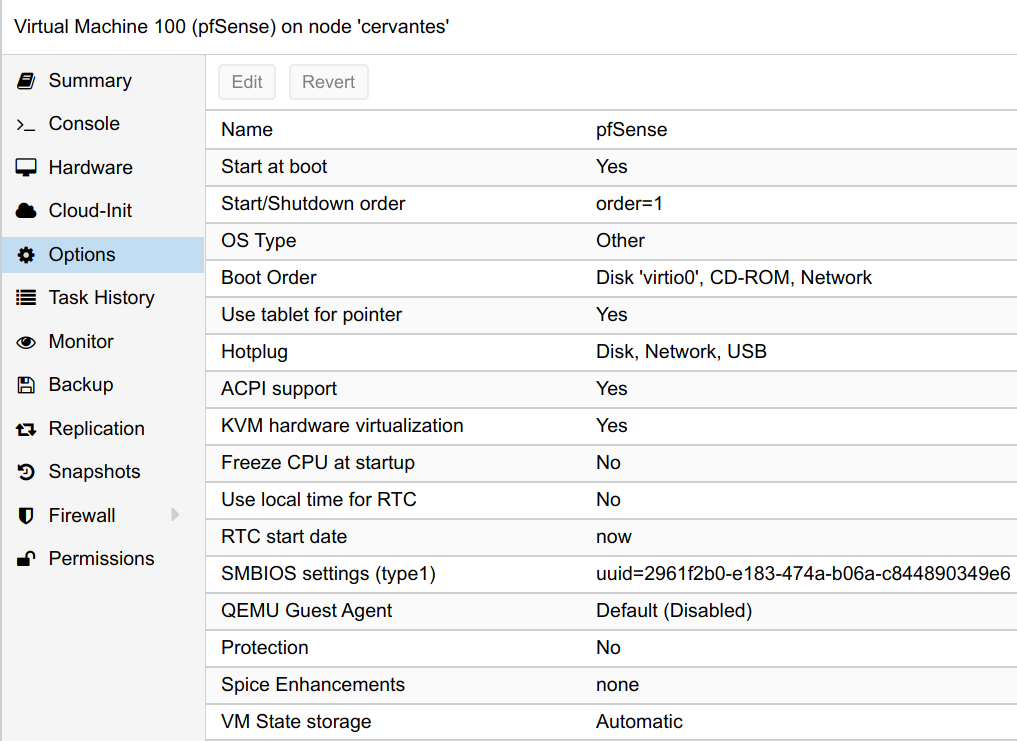Select the Start at boot row

612,167
